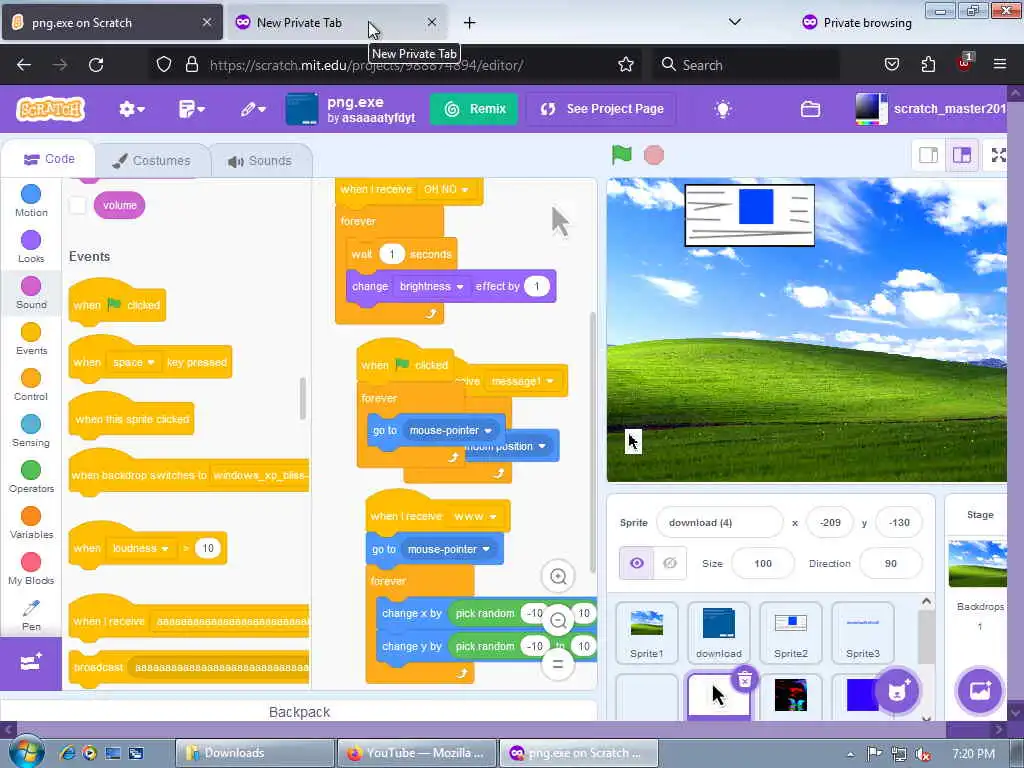
Task: Select the Control block category
Action: [31, 385]
